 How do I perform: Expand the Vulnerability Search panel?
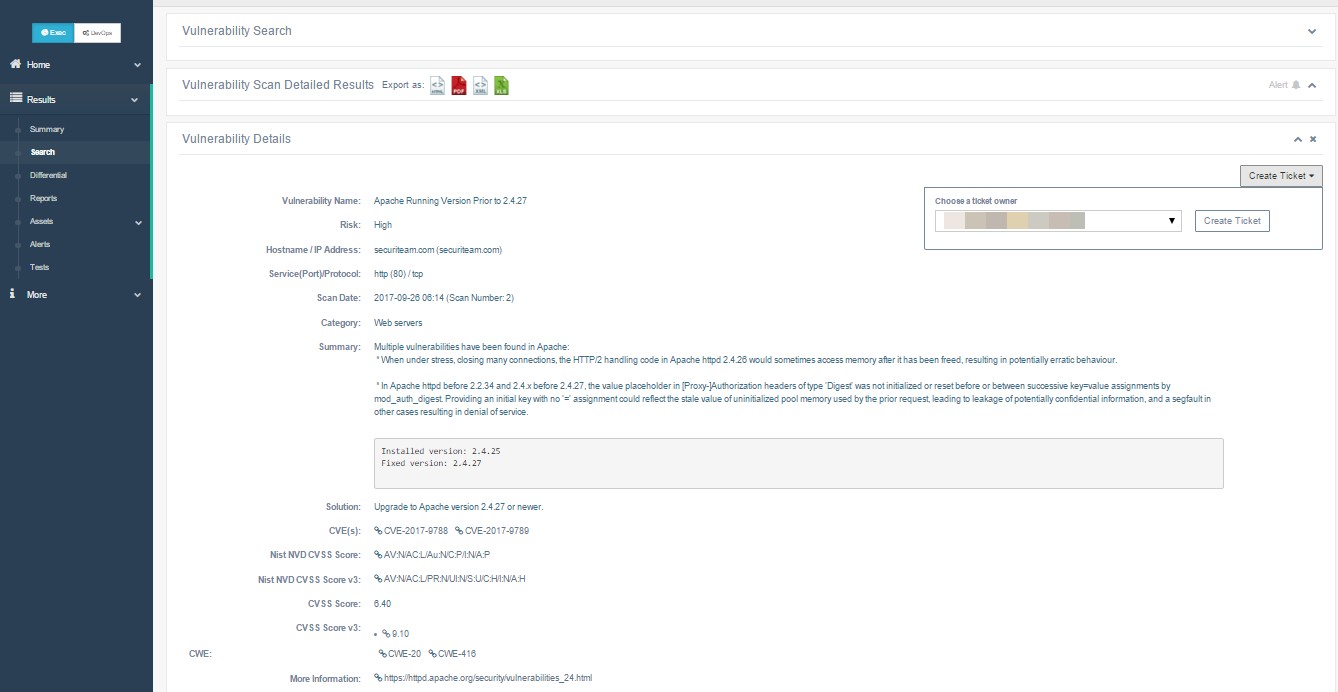coord(1312,31)
